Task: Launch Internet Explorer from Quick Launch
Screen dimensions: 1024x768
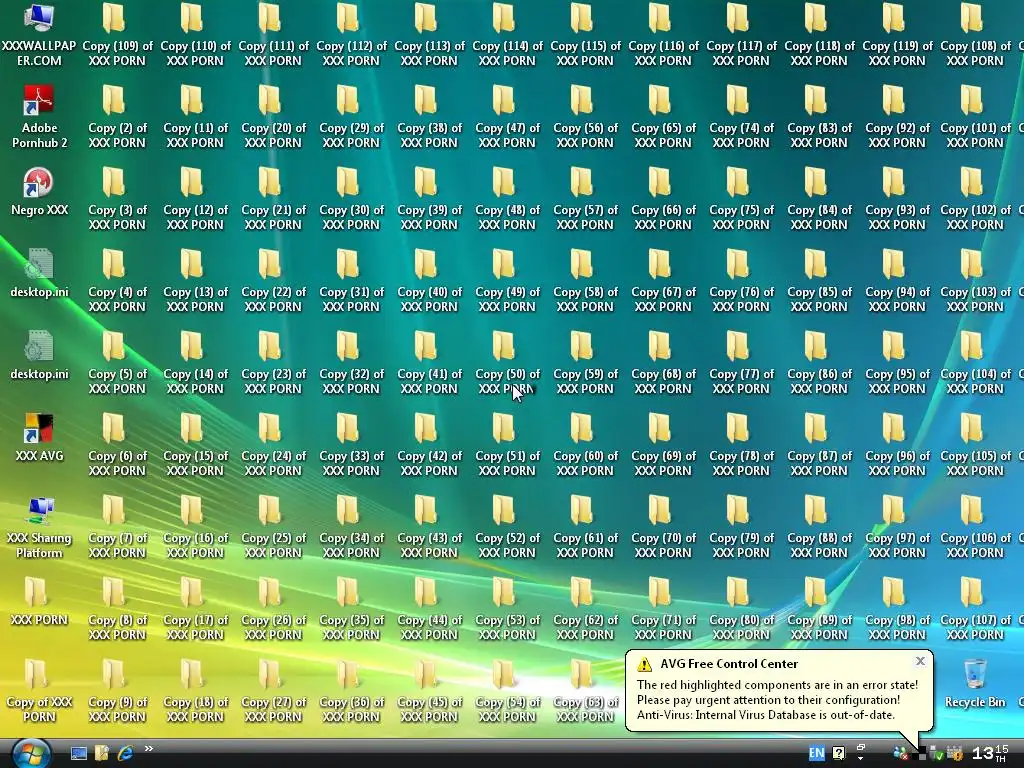Action: [125, 754]
